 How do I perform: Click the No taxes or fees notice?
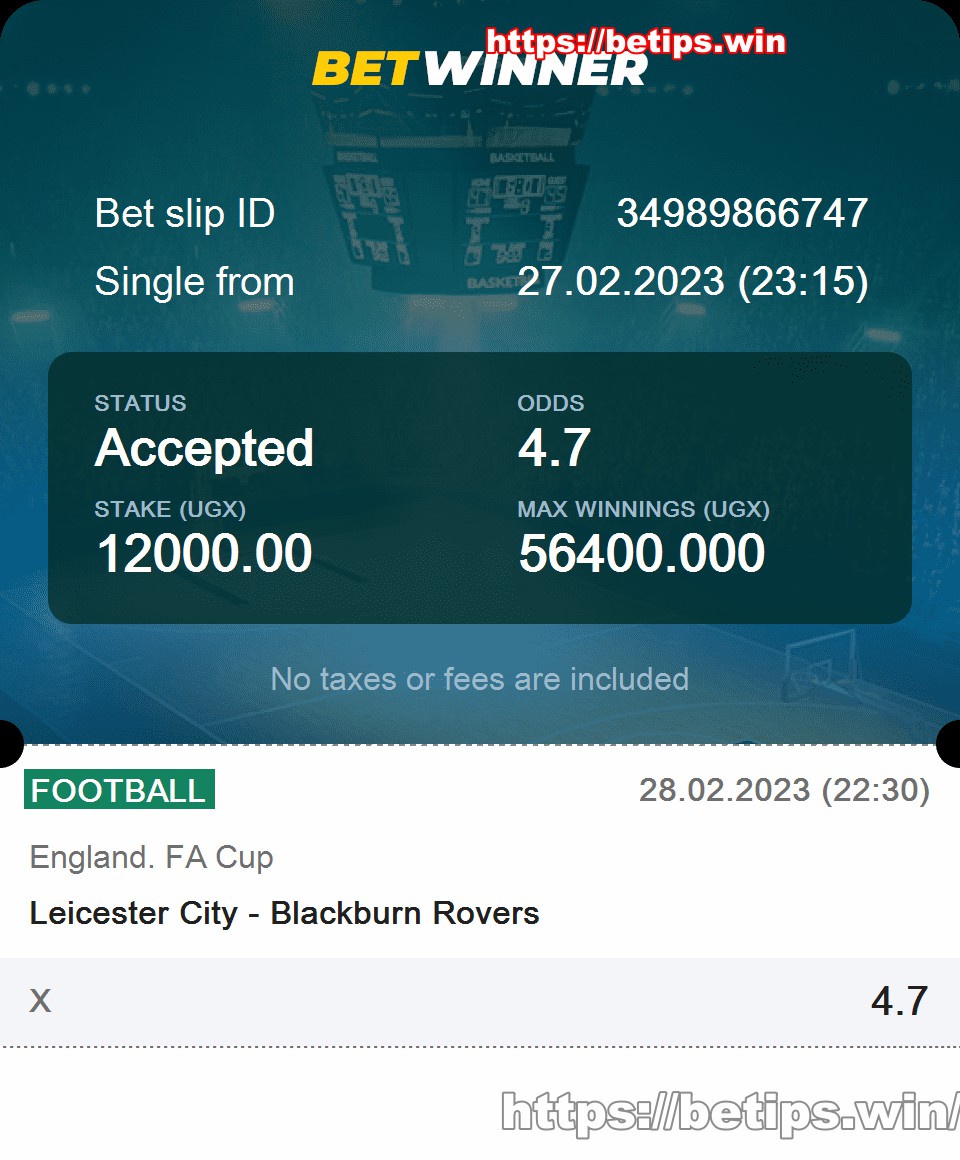pyautogui.click(x=479, y=679)
